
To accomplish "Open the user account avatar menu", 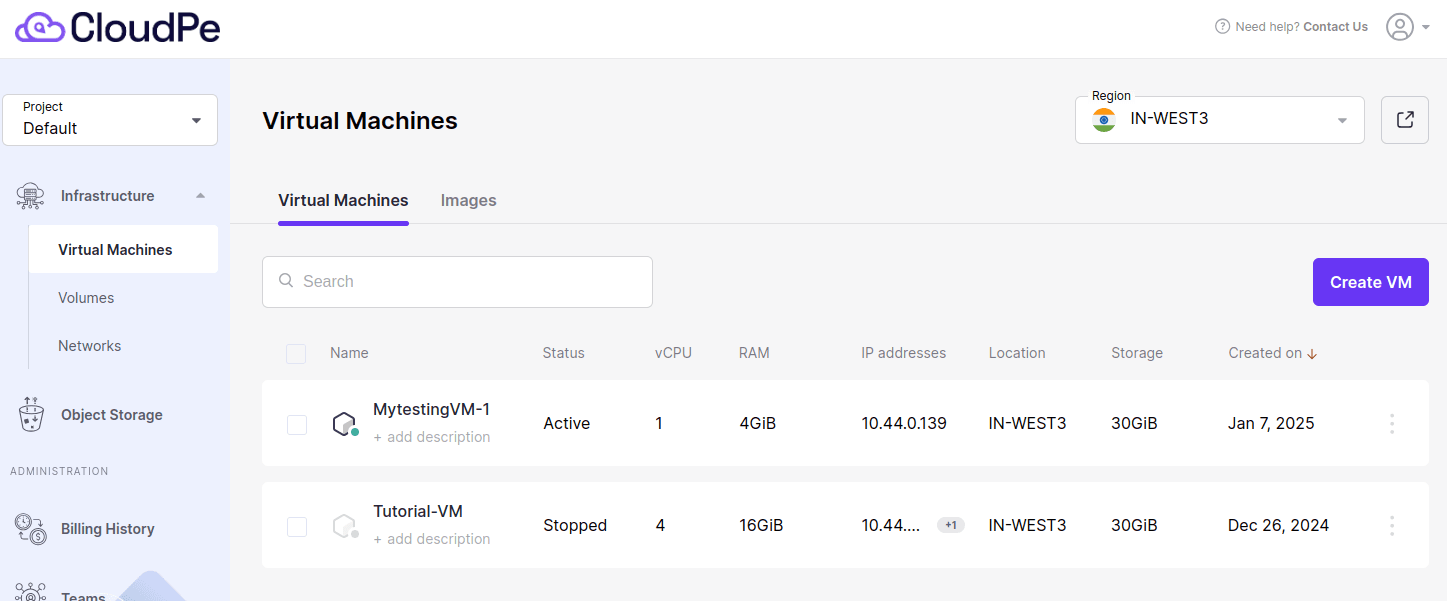I will [1400, 27].
